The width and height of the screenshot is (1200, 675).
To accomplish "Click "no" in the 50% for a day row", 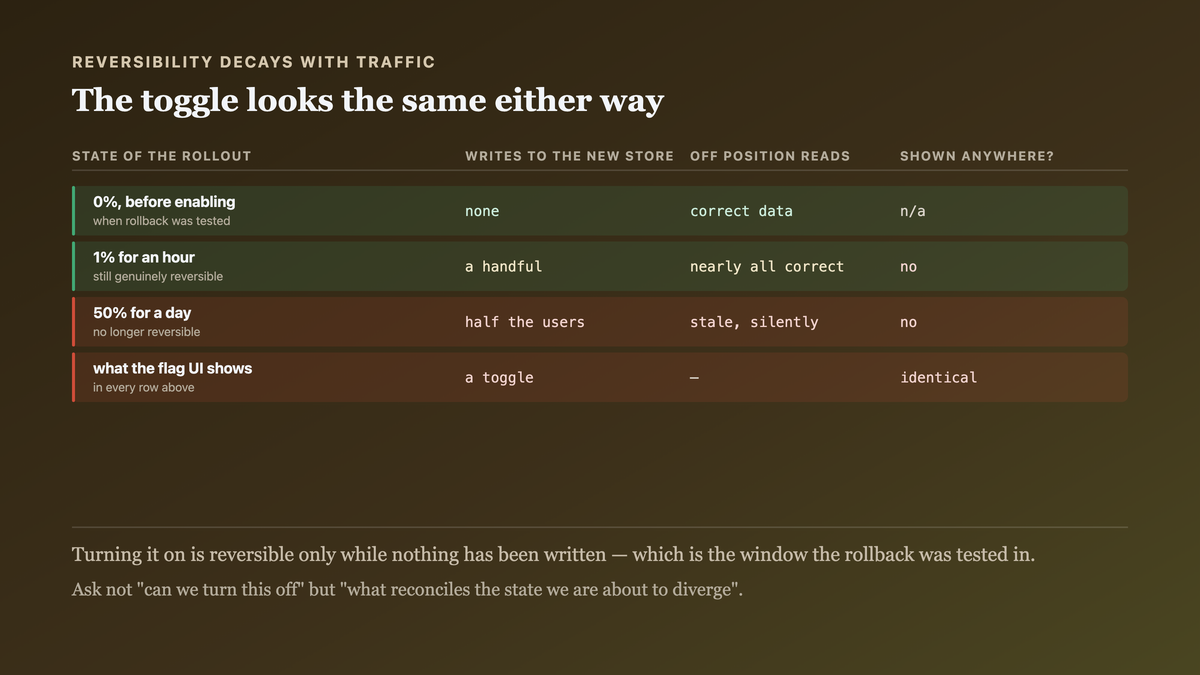I will [908, 322].
